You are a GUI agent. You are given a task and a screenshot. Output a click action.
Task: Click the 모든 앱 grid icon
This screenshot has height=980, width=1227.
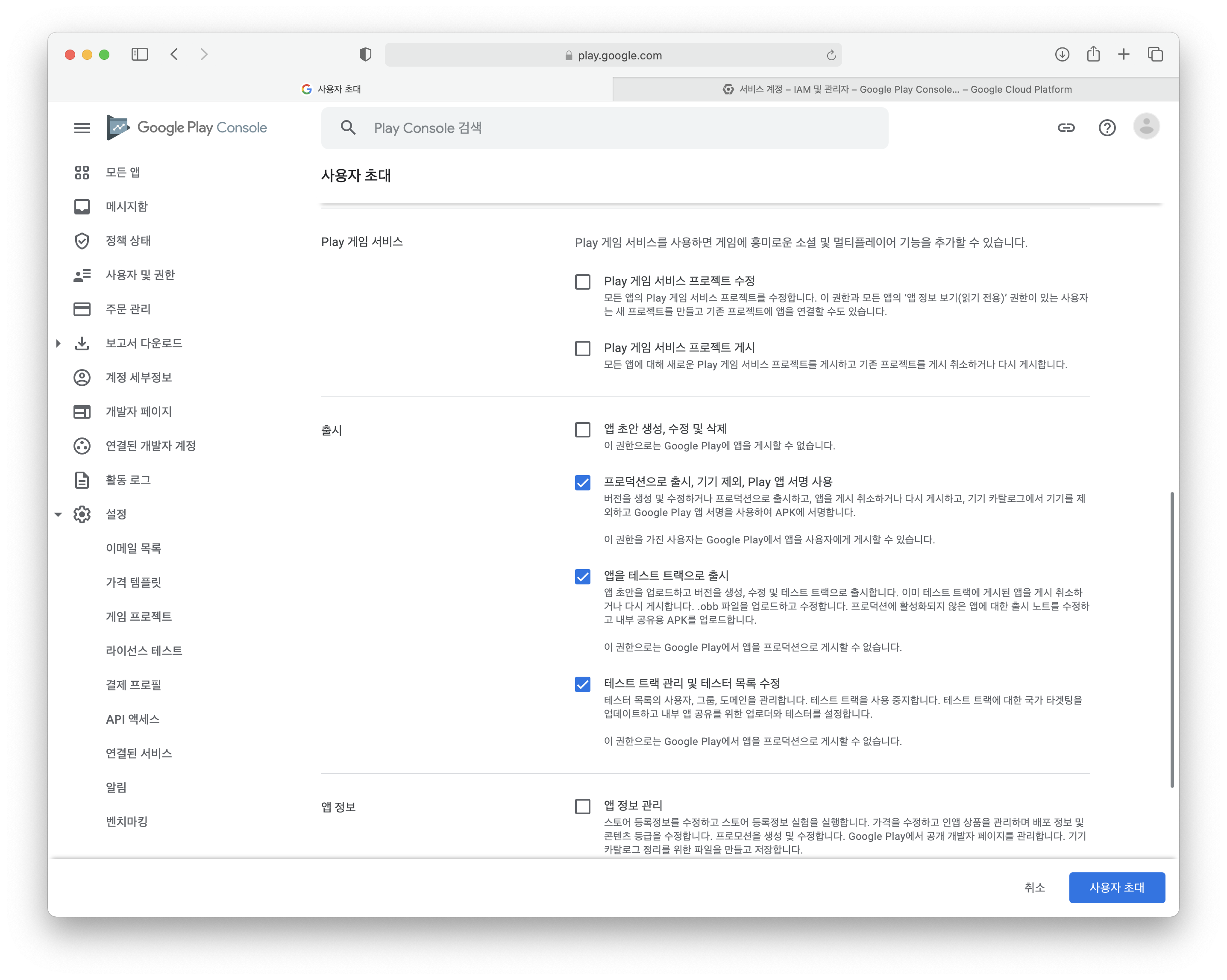(82, 173)
